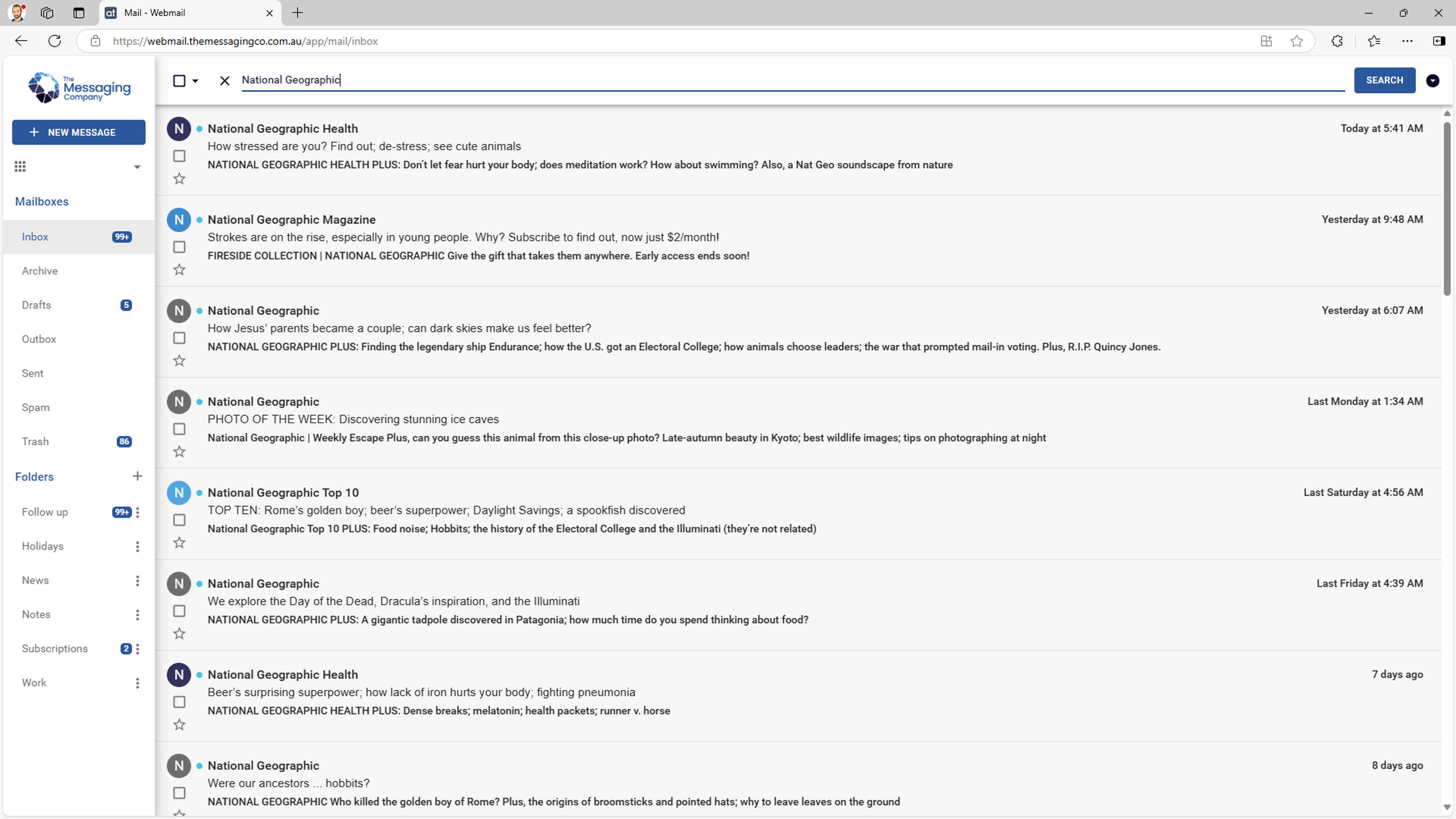Check the 'Were our ancestors hobbits' checkbox
Screen dimensions: 1456x819
[x=179, y=793]
